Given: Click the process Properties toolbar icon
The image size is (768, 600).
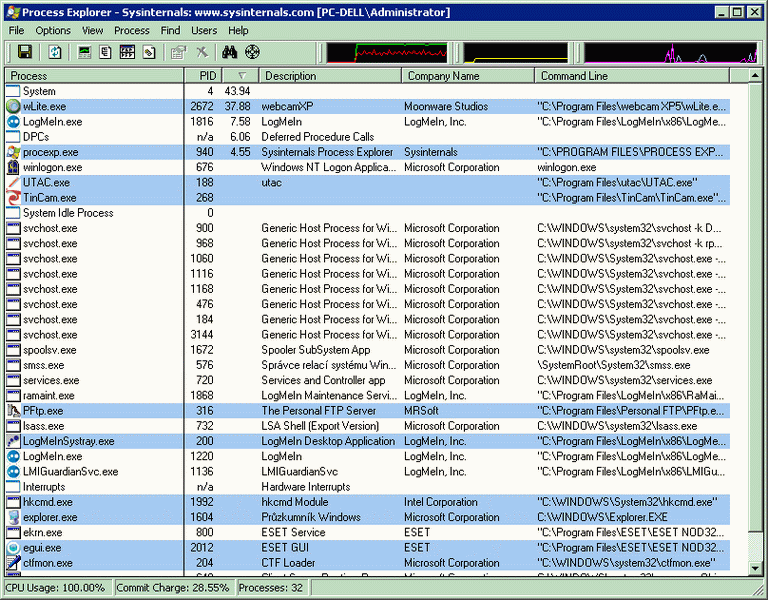Looking at the screenshot, I should pyautogui.click(x=179, y=52).
